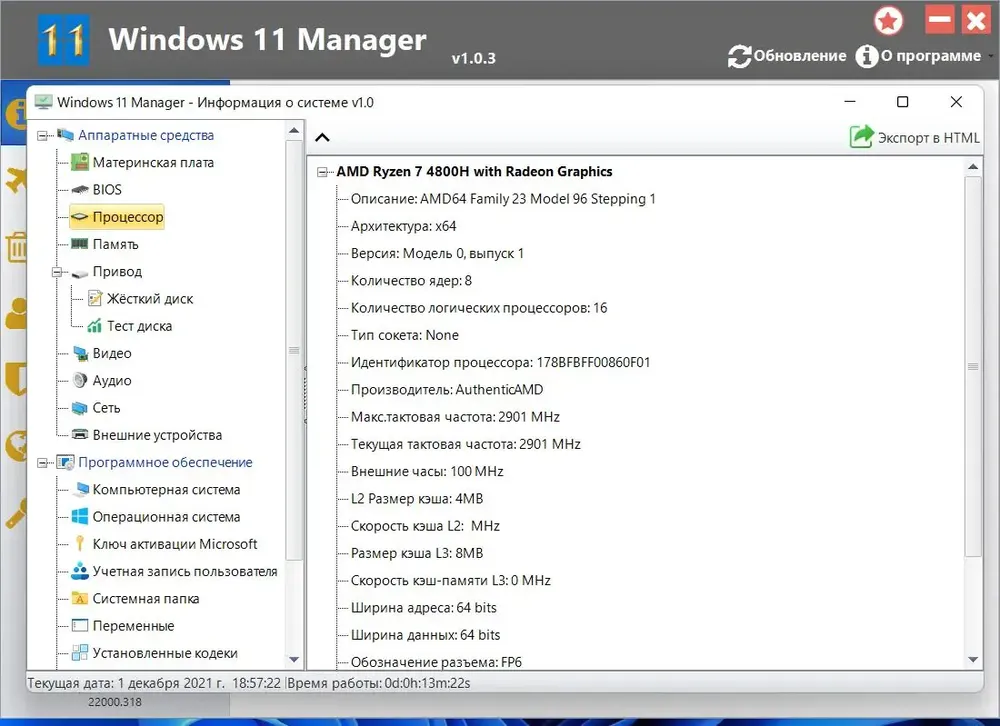
Task: Collapse the Привод tree branch
Action: pos(57,272)
